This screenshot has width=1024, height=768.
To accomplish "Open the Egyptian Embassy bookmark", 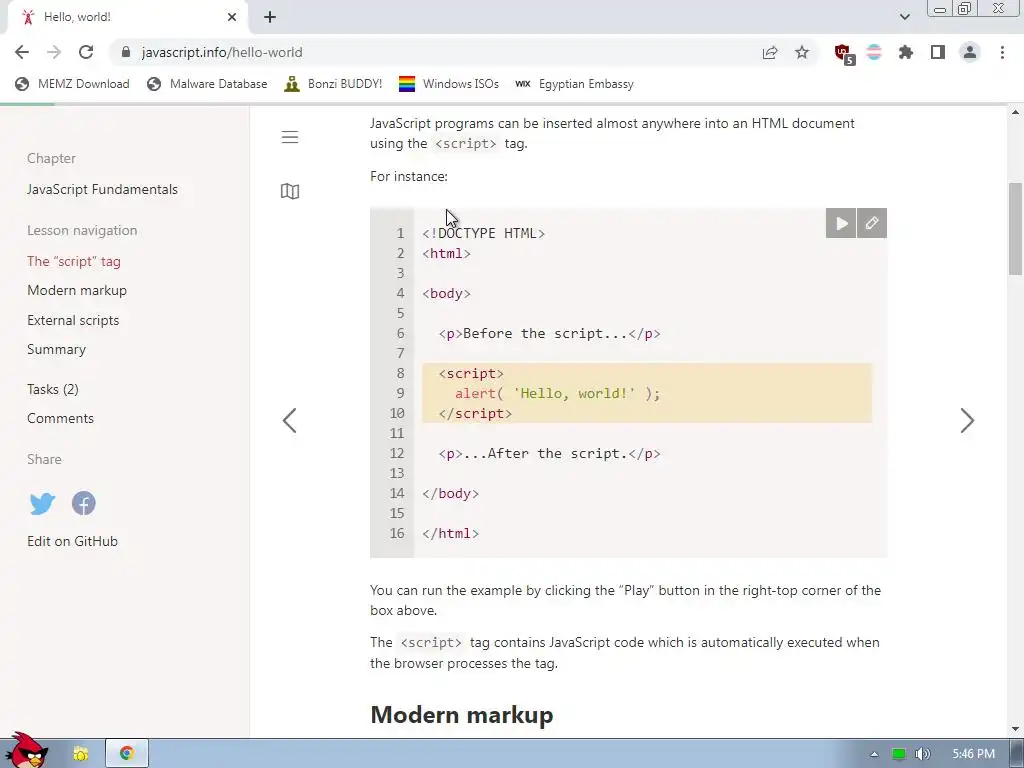I will (x=574, y=84).
